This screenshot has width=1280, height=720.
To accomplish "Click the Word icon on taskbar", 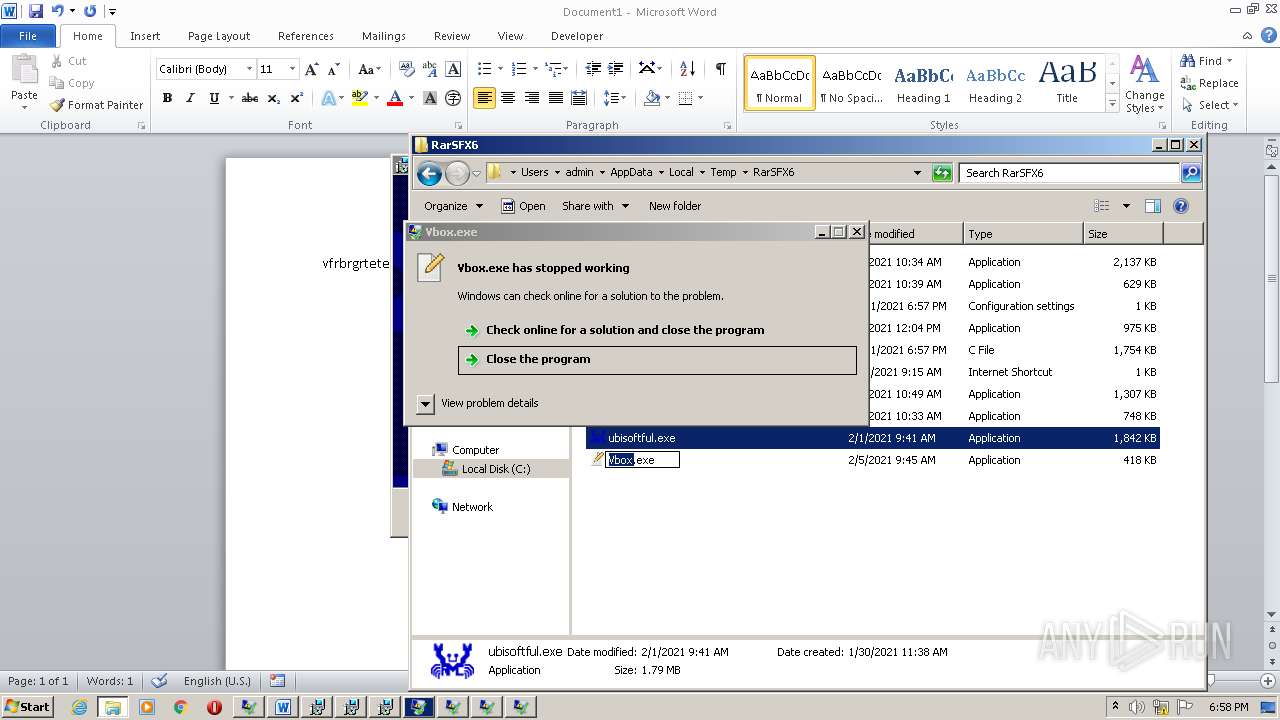I will tap(282, 707).
